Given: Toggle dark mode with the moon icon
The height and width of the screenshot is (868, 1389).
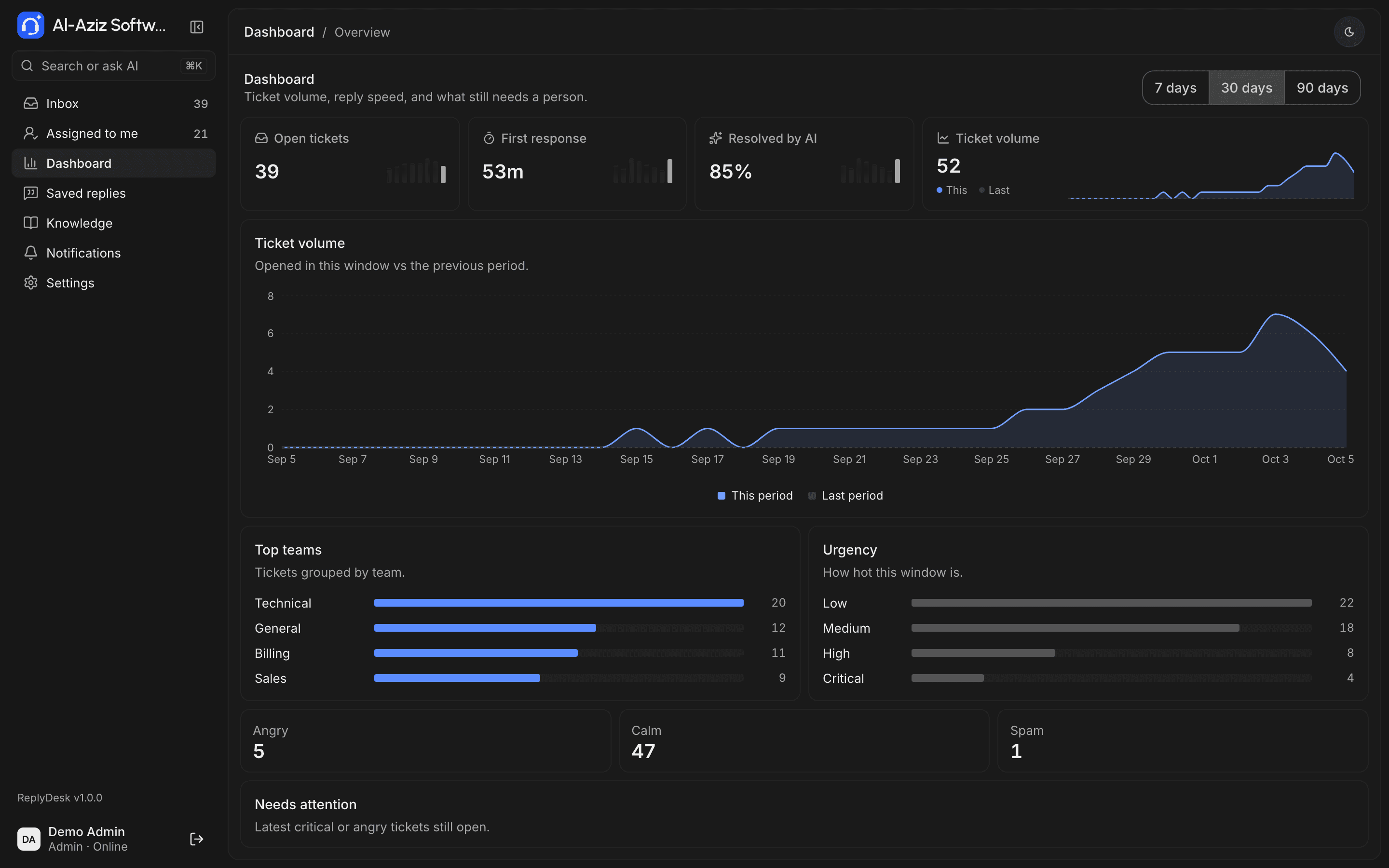Looking at the screenshot, I should click(x=1349, y=32).
